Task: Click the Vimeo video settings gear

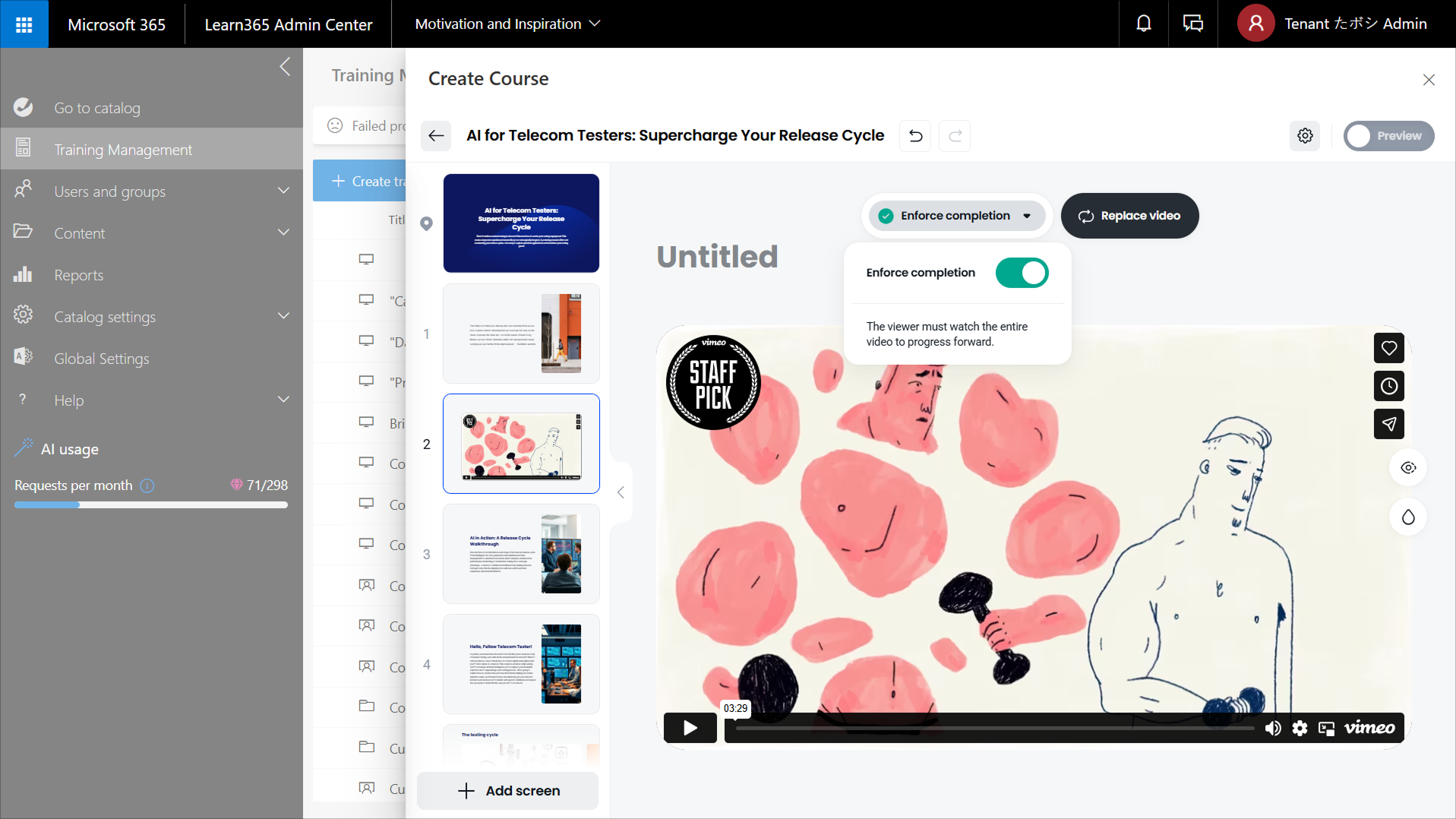Action: (1300, 728)
